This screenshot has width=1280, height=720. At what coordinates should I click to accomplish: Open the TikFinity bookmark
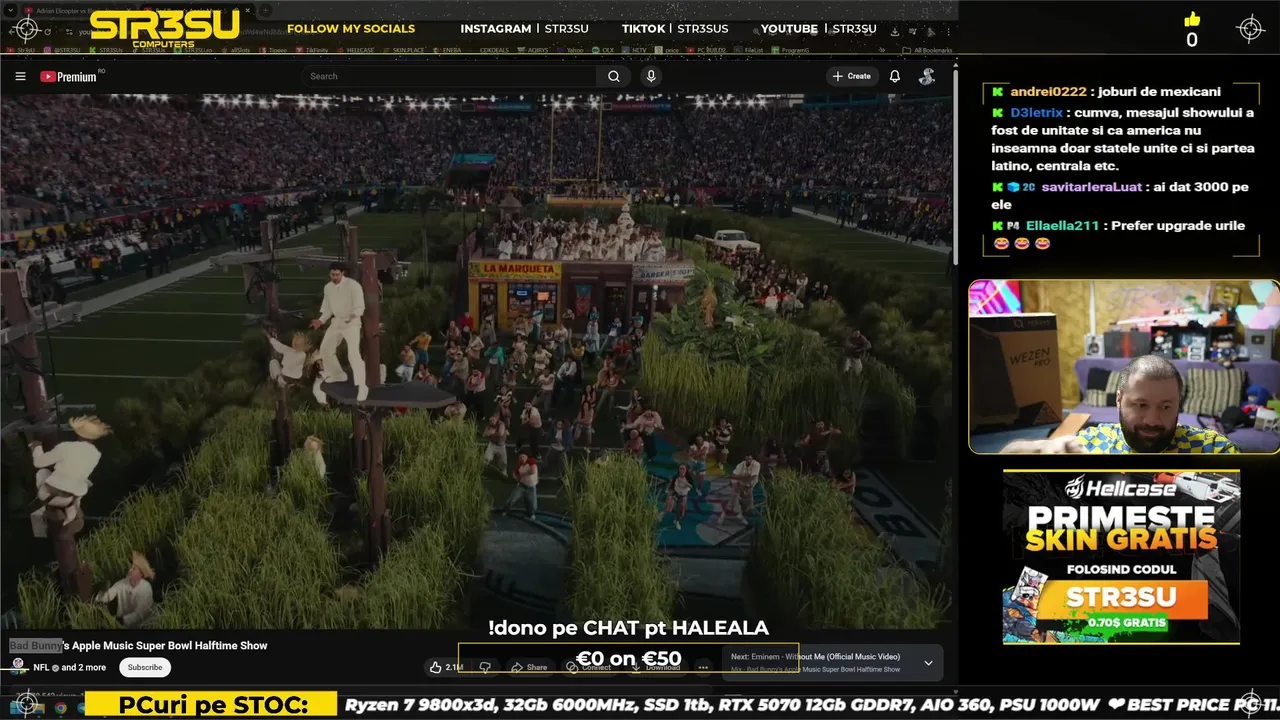[x=312, y=50]
